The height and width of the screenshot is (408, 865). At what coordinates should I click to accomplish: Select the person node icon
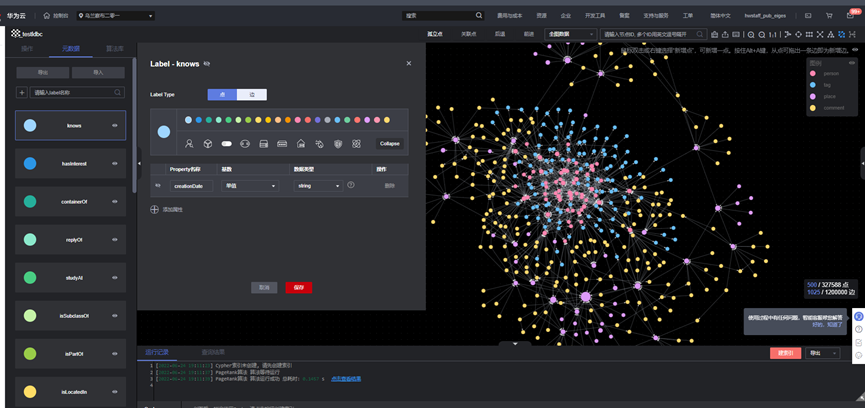coord(189,143)
